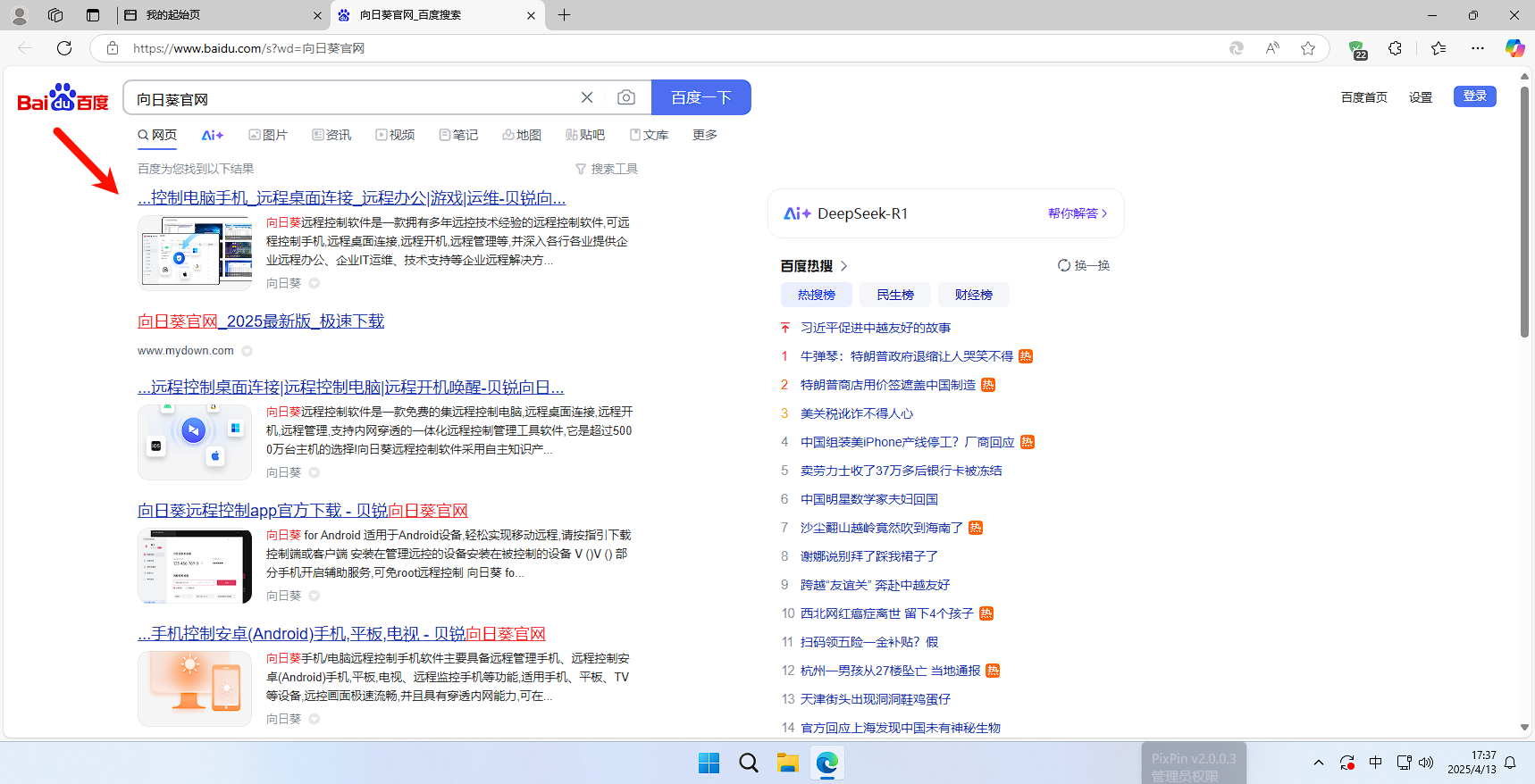Click the orange monitor result thumbnail
This screenshot has height=784, width=1535.
pyautogui.click(x=195, y=688)
